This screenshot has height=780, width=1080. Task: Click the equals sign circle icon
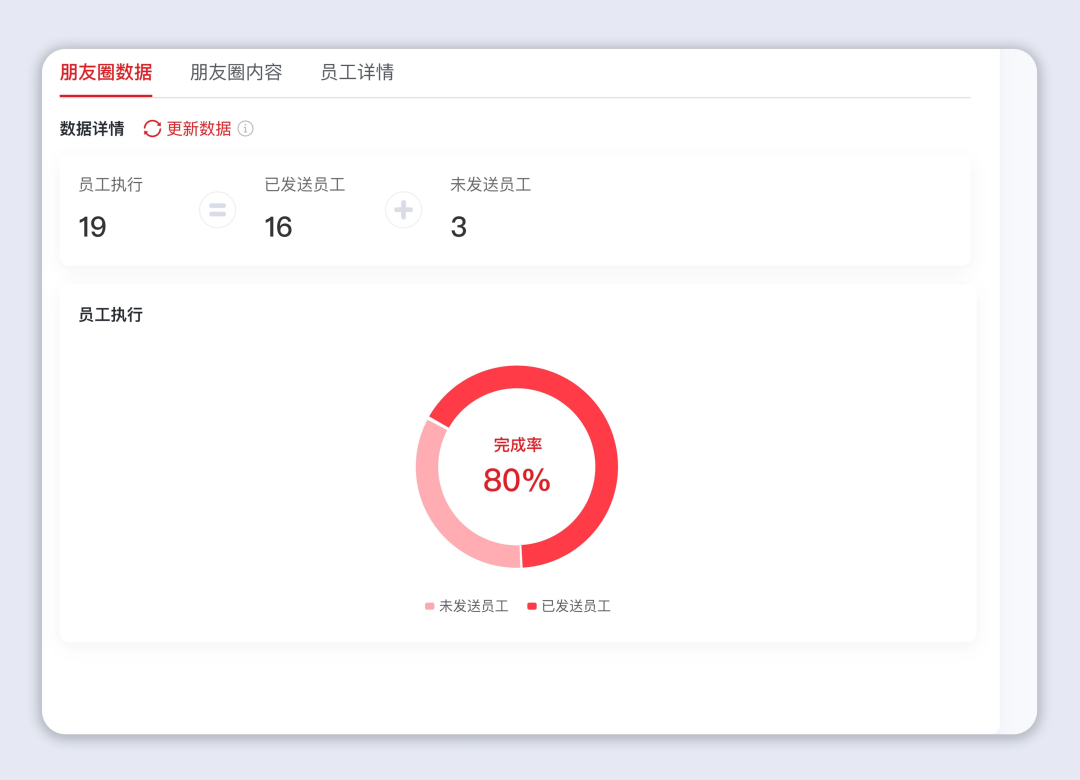pos(217,210)
